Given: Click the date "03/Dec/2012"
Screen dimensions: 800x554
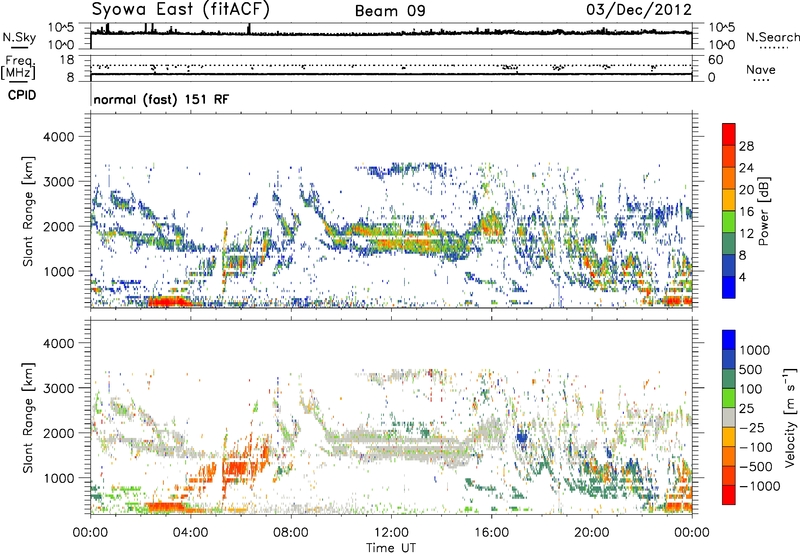Looking at the screenshot, I should click(638, 10).
